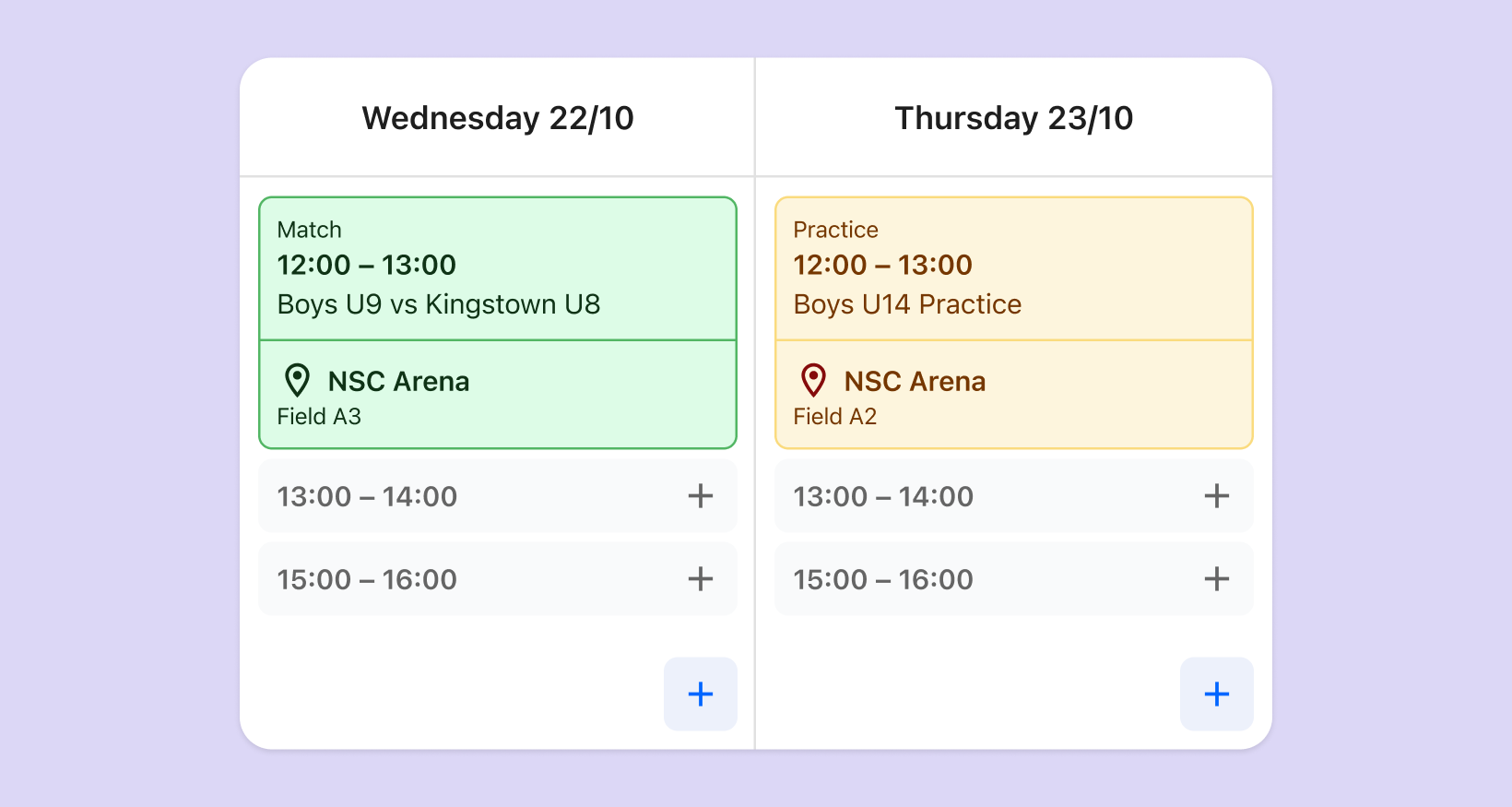This screenshot has width=1512, height=807.
Task: Click the green Match time 12:00 – 13:00
Action: 367,265
